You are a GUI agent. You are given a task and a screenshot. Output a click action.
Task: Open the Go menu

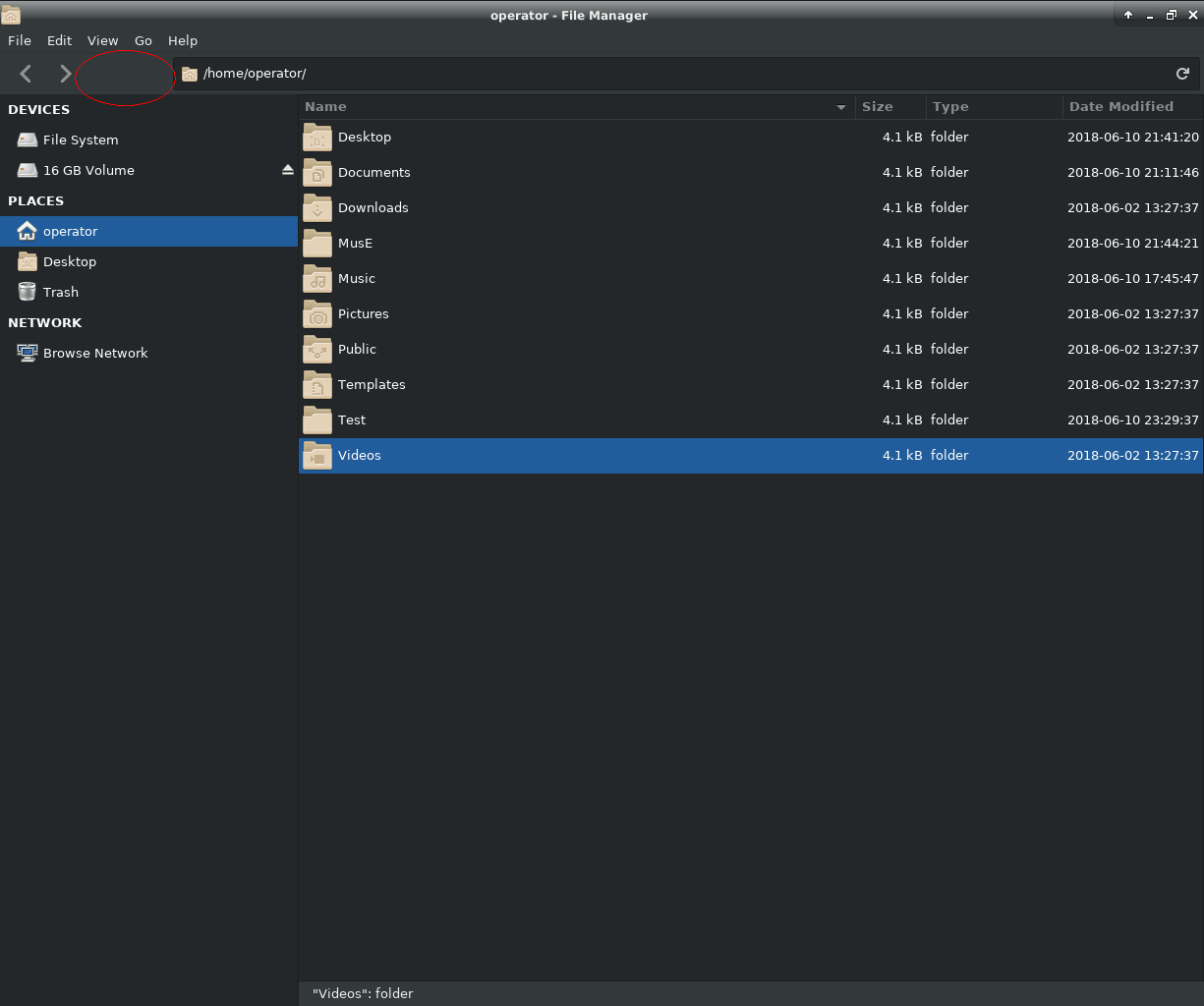pyautogui.click(x=143, y=40)
